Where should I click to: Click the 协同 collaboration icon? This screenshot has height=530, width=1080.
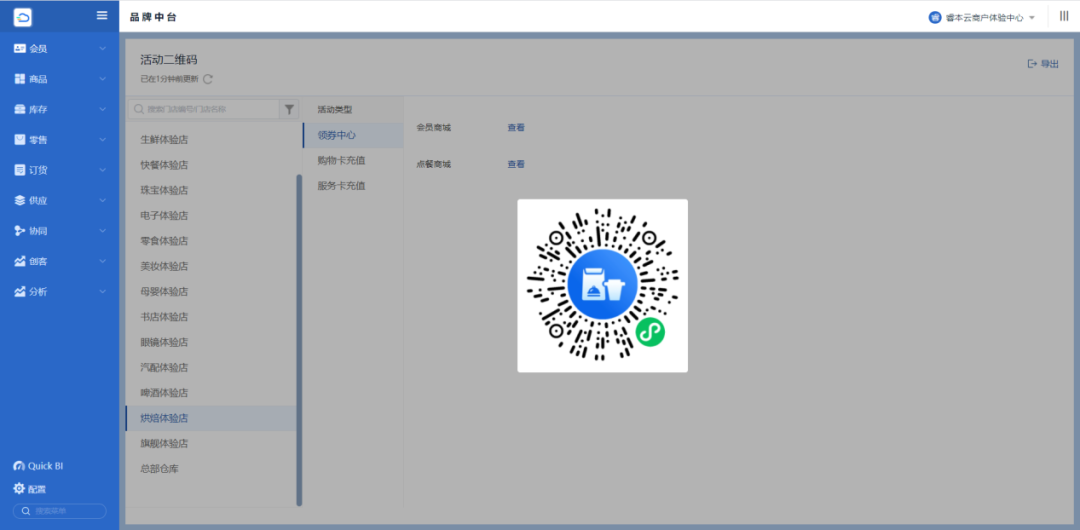pyautogui.click(x=19, y=230)
